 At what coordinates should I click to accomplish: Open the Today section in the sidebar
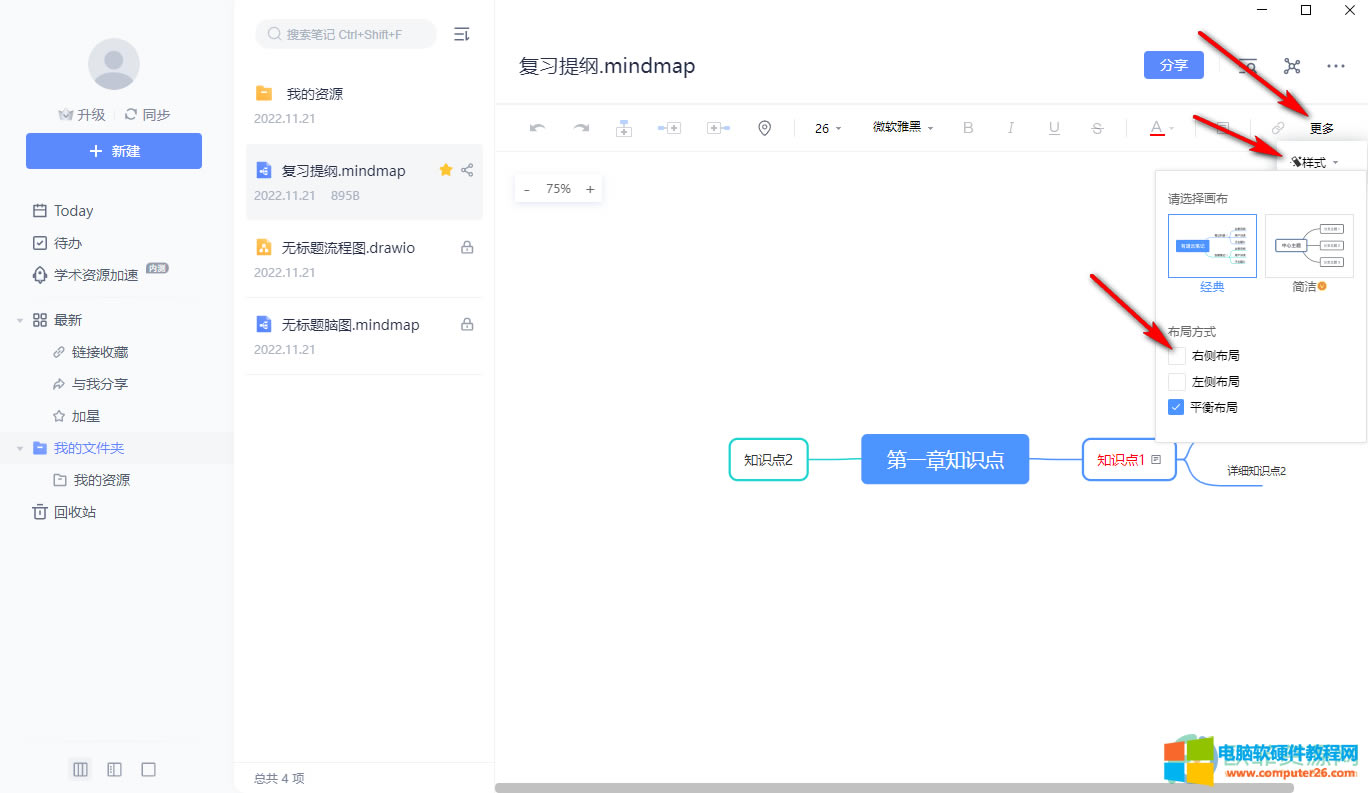pos(73,211)
